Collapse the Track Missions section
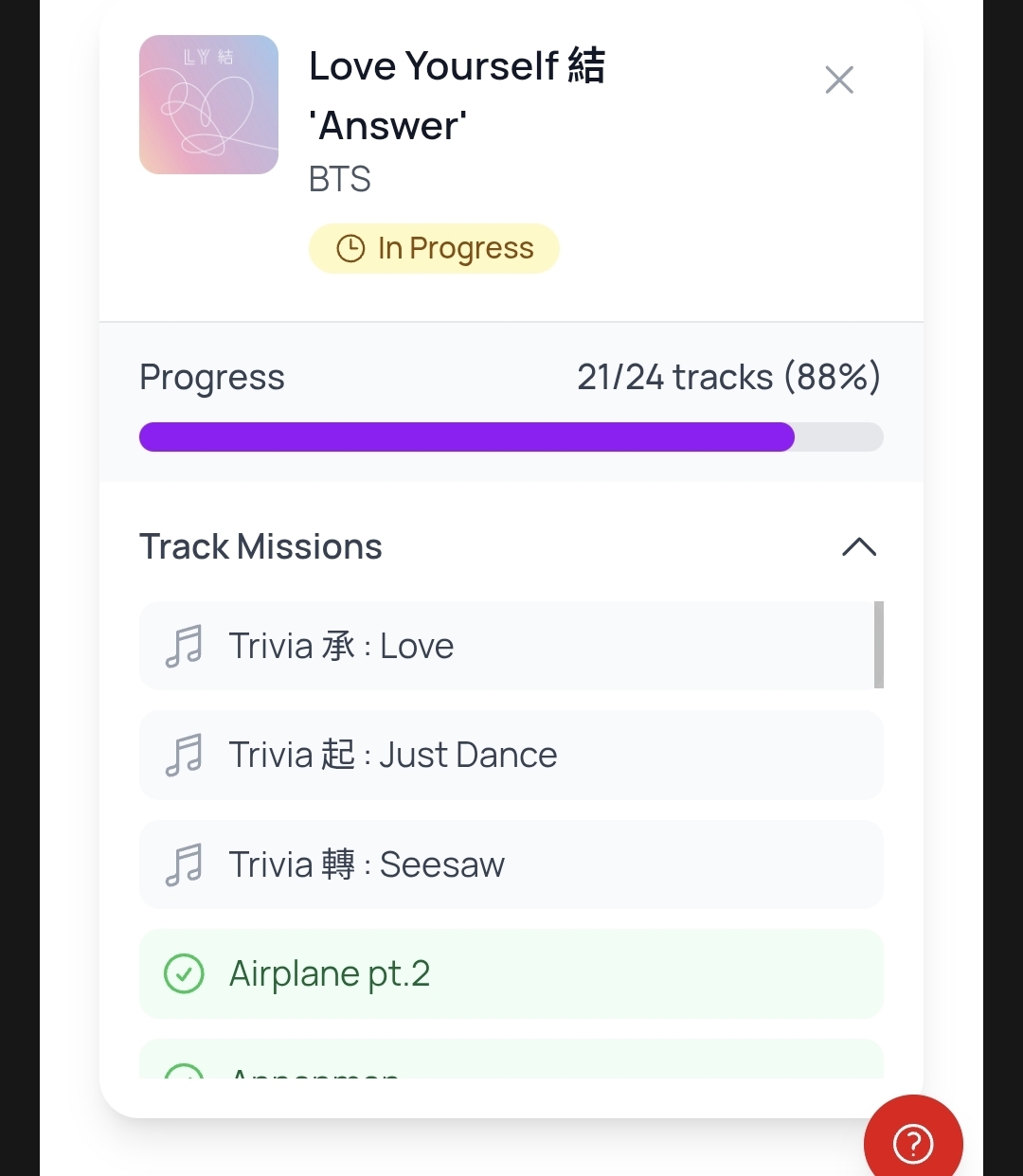 (x=859, y=547)
